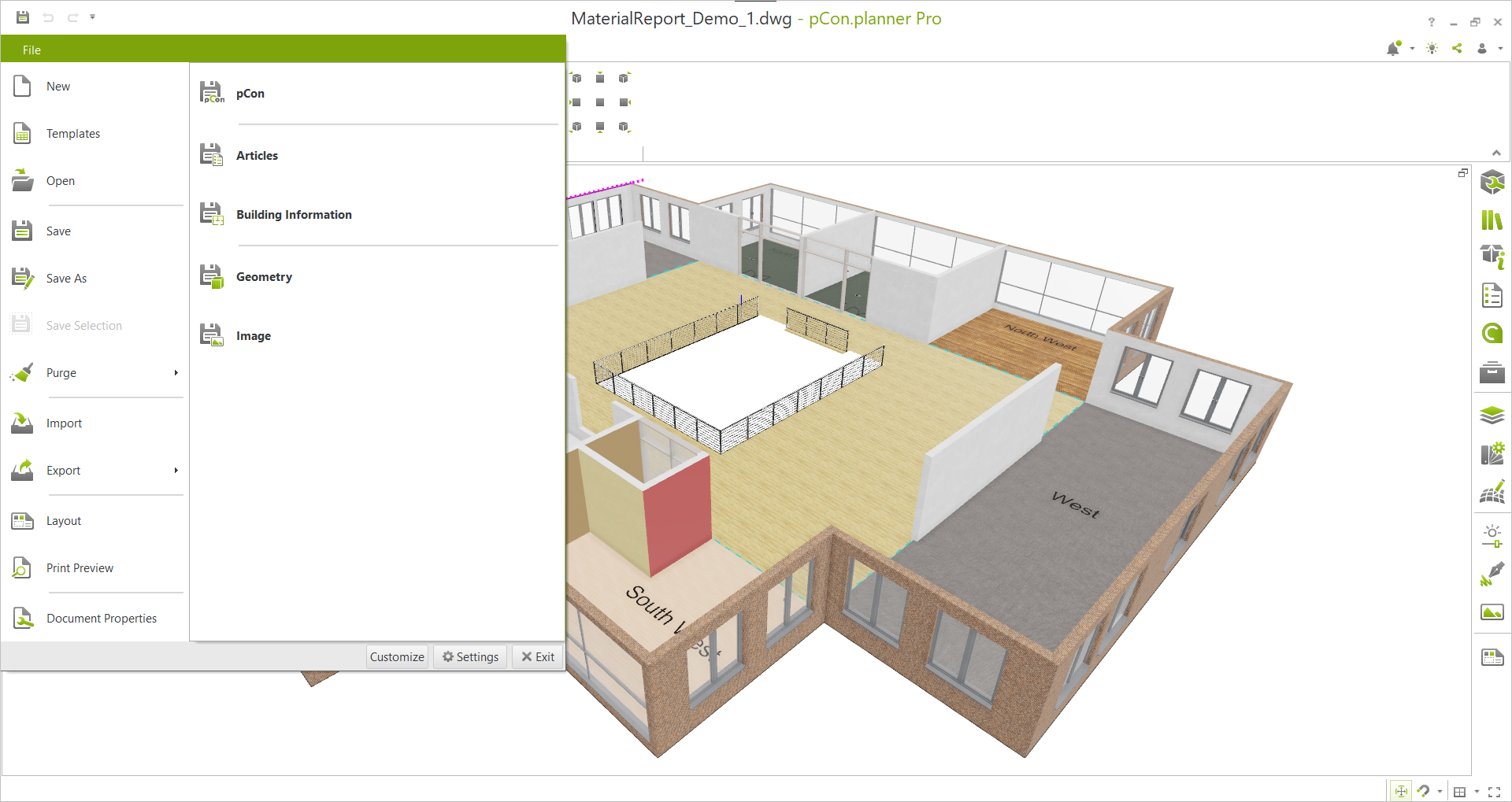Screen dimensions: 1512x802
Task: Click the Customize button
Action: 397,656
